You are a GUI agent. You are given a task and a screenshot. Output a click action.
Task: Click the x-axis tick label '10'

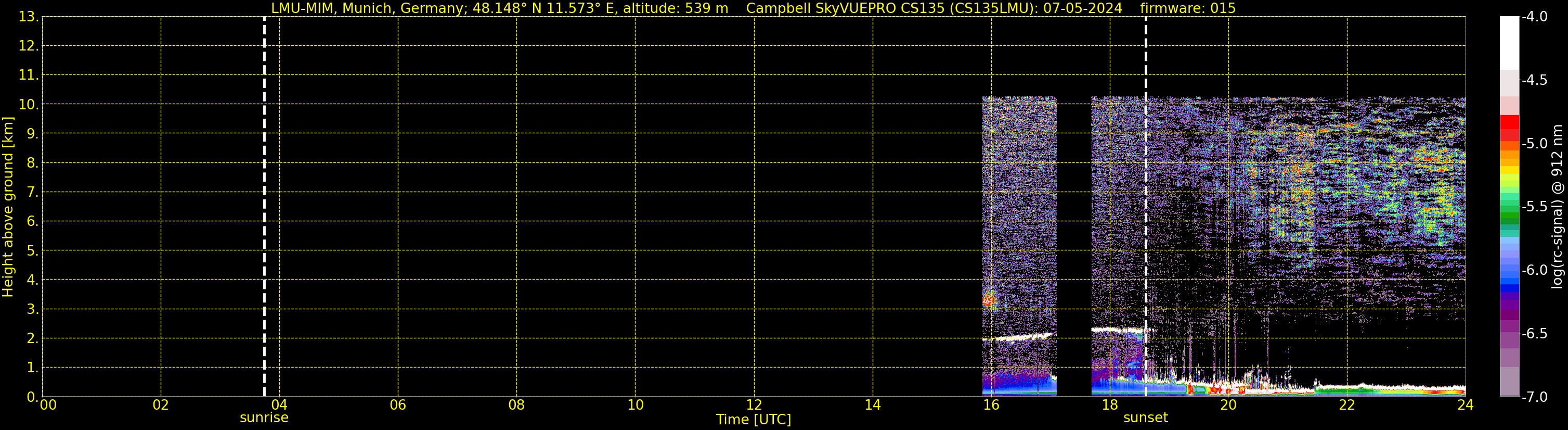click(x=636, y=405)
